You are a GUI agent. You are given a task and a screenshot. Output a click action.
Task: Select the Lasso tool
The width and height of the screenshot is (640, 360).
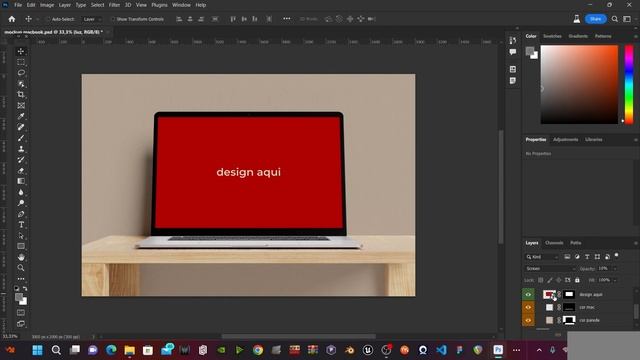point(21,73)
